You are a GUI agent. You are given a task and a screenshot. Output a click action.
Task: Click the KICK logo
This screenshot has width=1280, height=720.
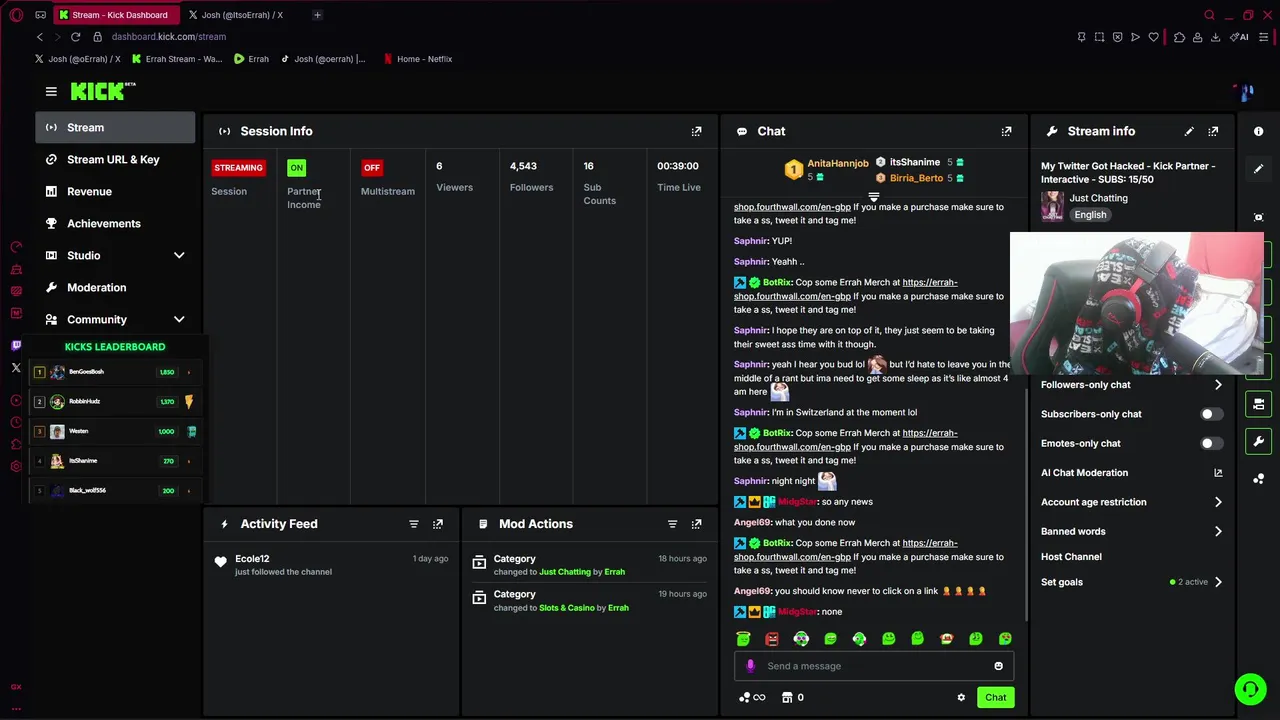pyautogui.click(x=103, y=91)
